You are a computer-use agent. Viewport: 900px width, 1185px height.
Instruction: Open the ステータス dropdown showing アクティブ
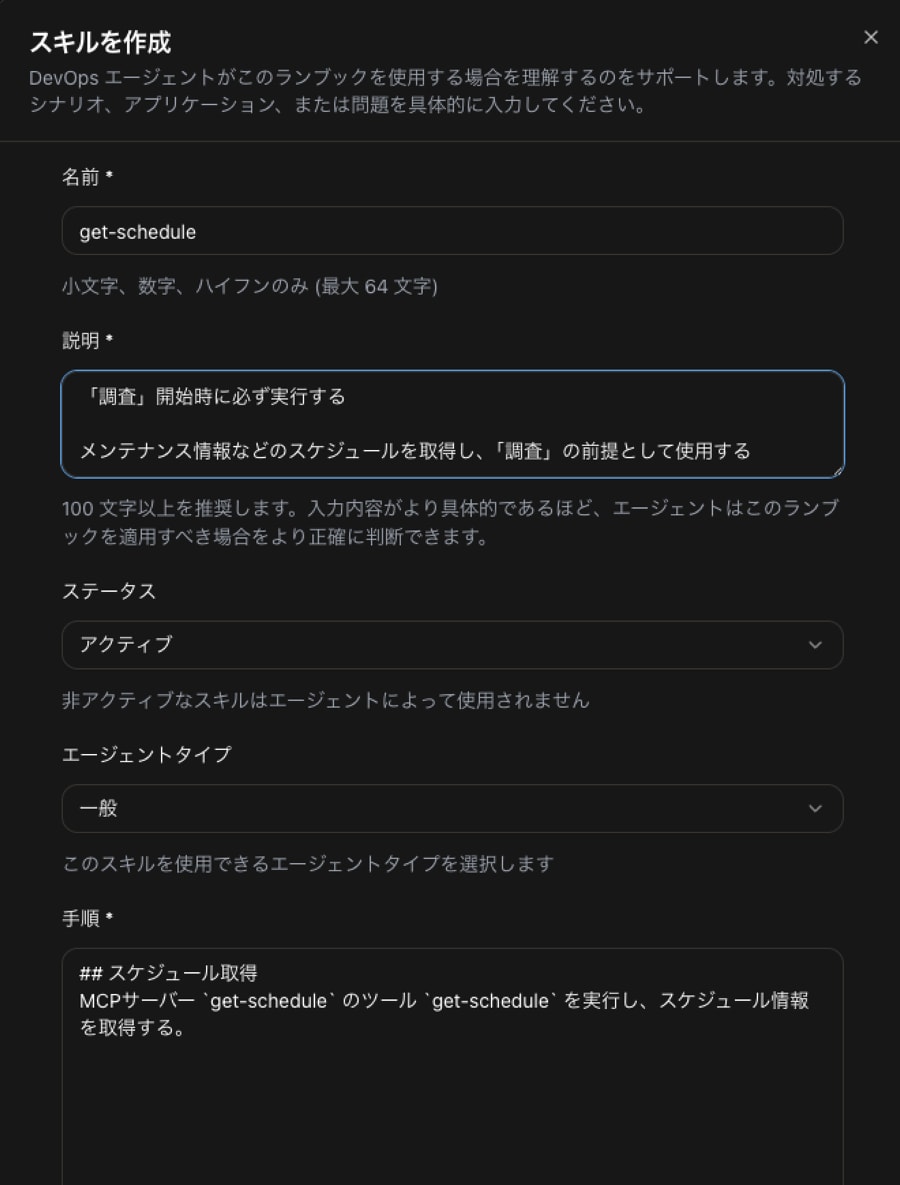pyautogui.click(x=452, y=645)
